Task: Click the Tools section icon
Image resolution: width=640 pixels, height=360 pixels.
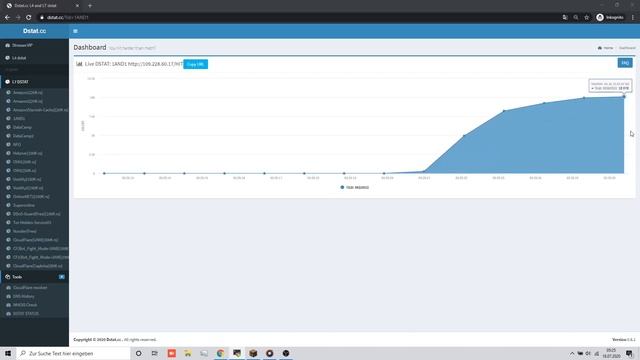Action: (7, 277)
